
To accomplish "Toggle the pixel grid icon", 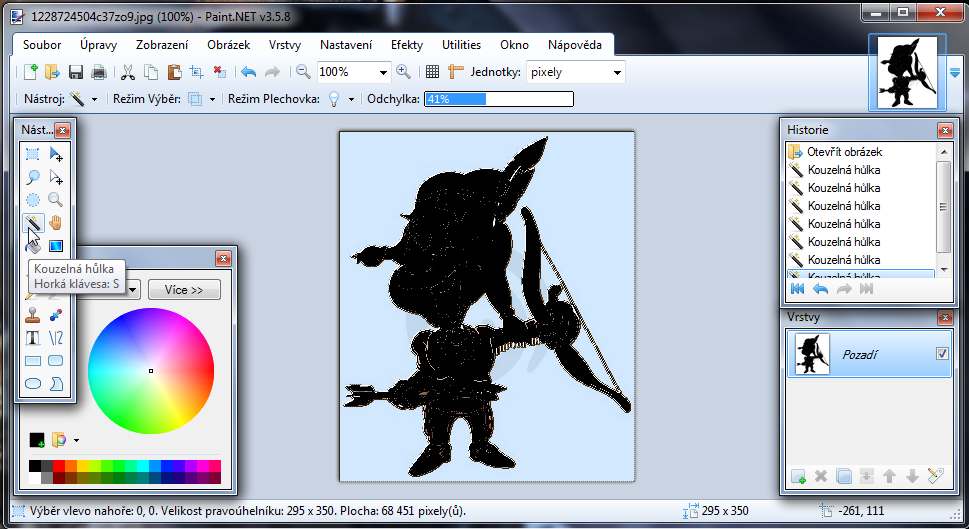I will click(x=432, y=72).
